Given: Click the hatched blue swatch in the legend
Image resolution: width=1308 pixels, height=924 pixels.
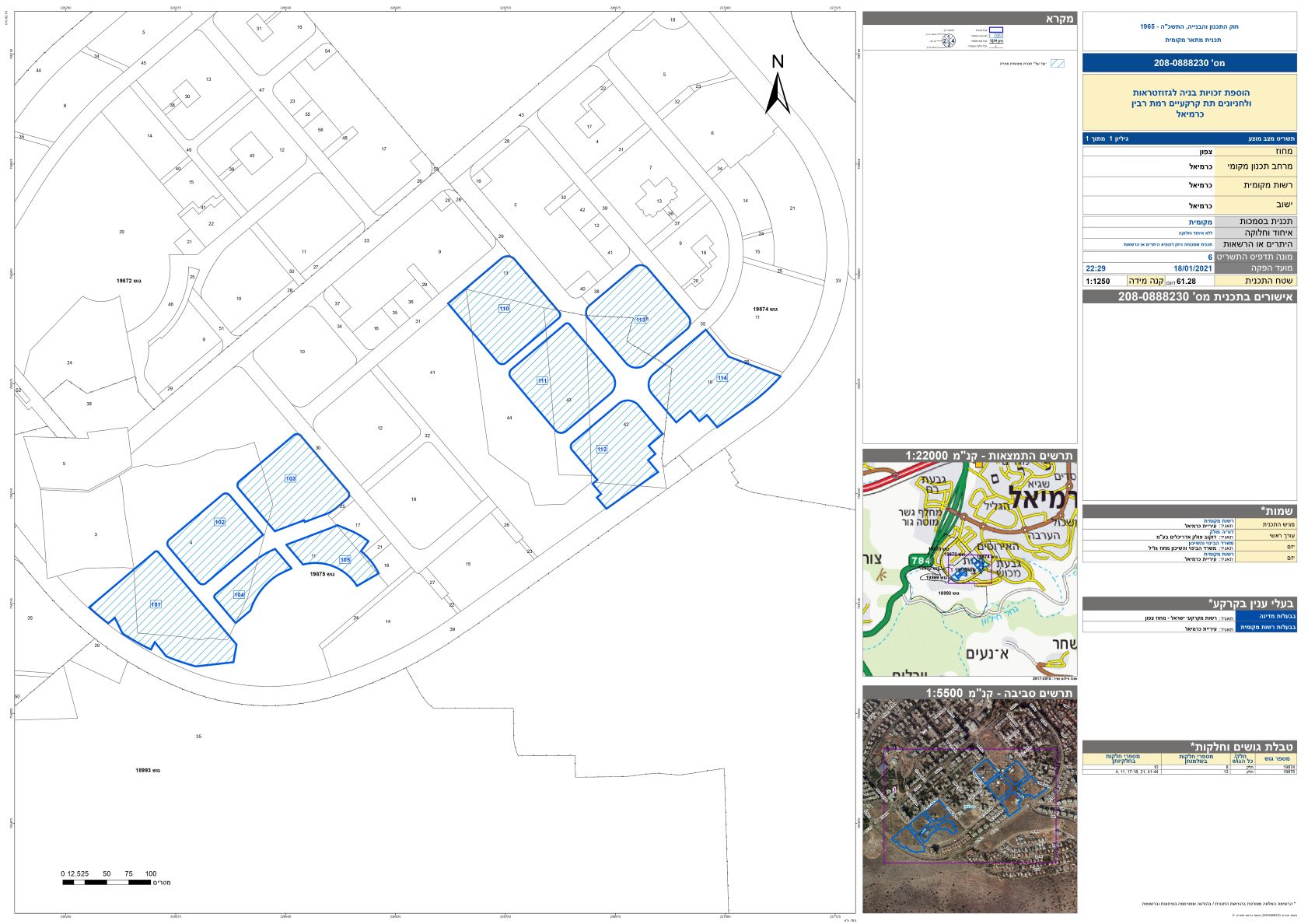Looking at the screenshot, I should pos(1057,64).
